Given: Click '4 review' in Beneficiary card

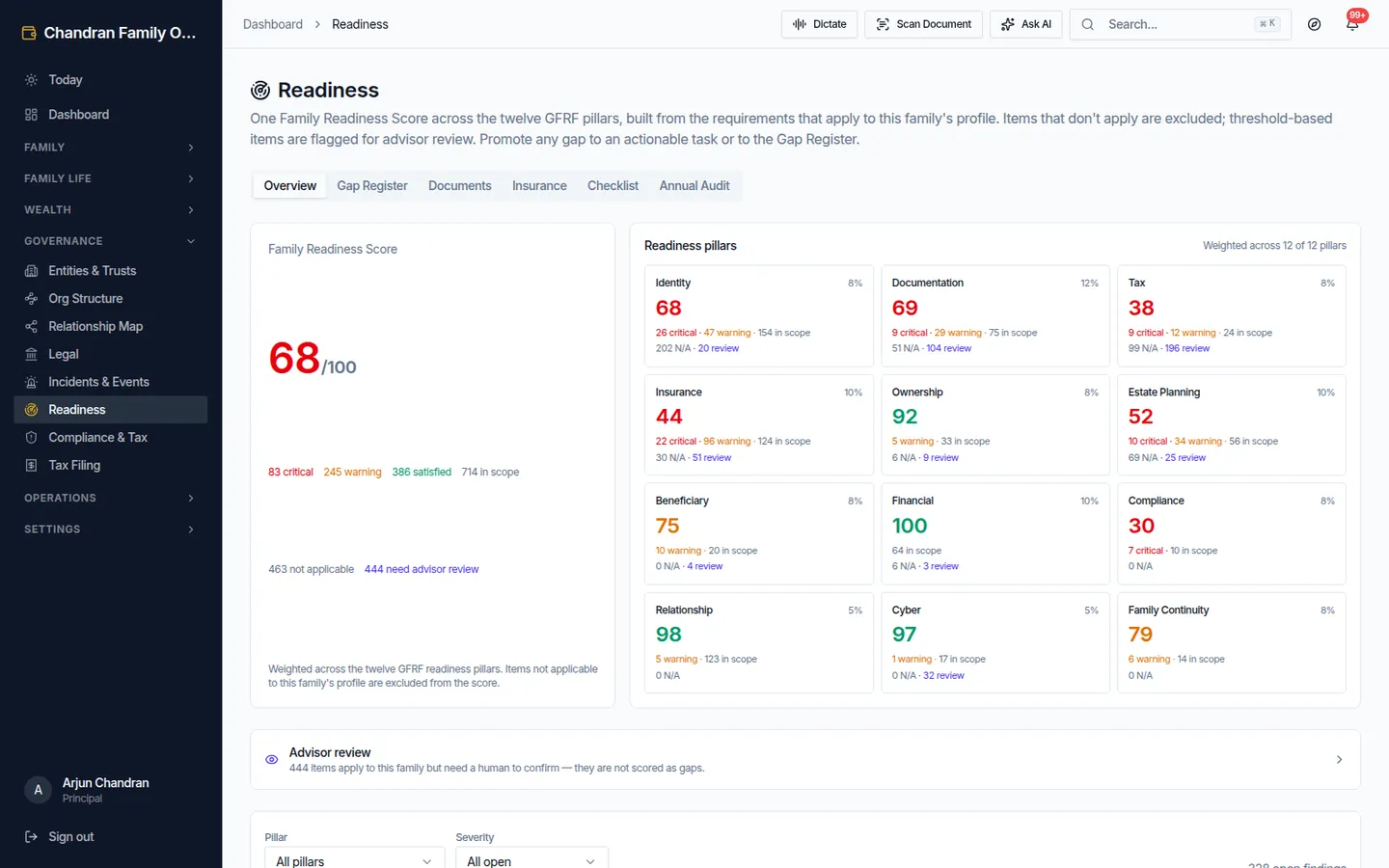Looking at the screenshot, I should [705, 567].
